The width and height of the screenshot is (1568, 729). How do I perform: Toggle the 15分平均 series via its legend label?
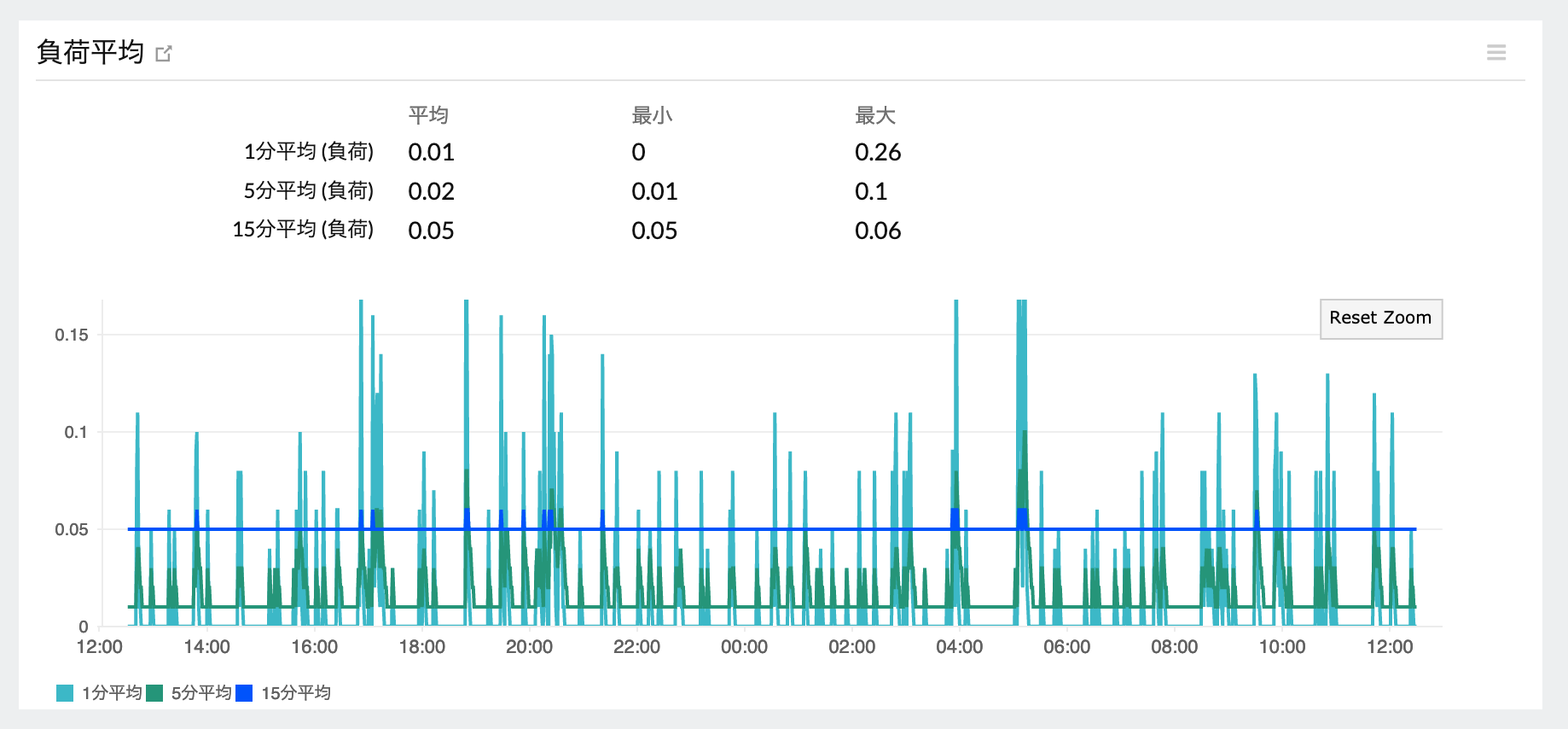click(296, 693)
